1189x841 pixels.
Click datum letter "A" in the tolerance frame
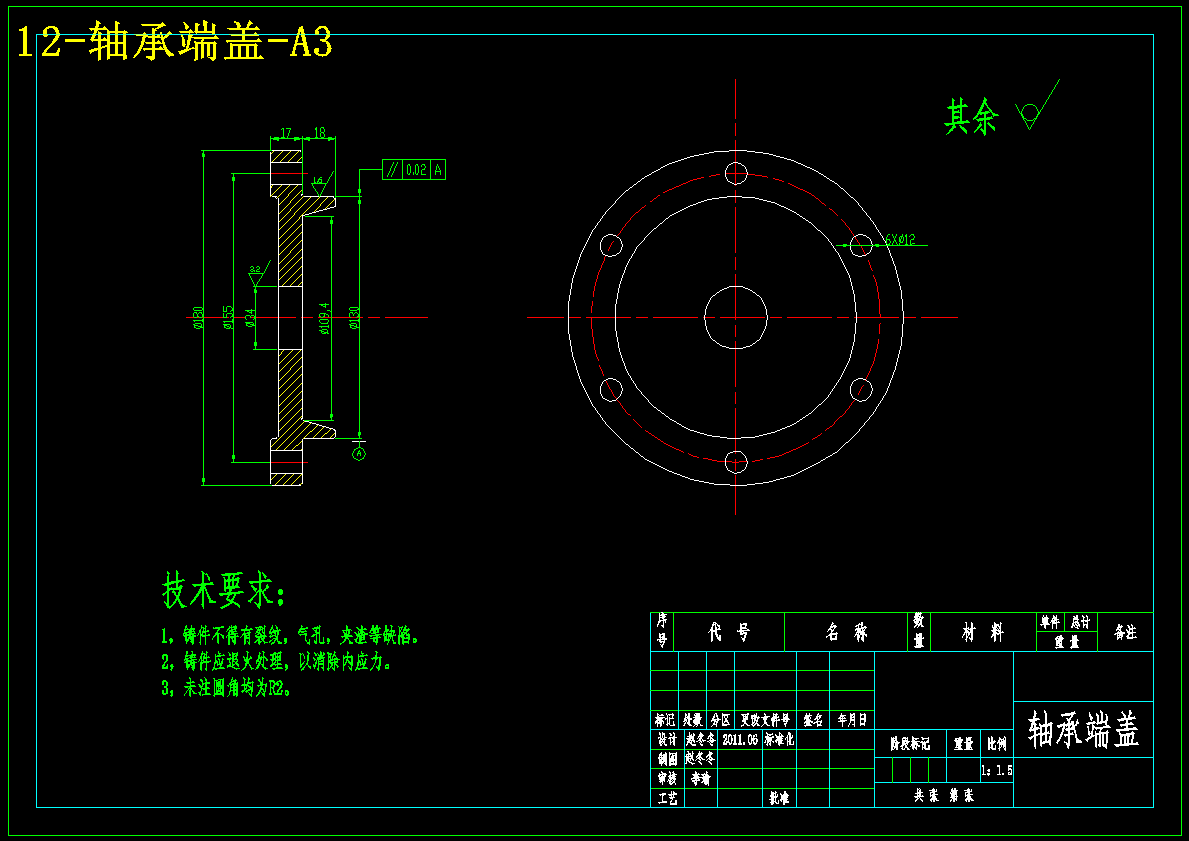point(438,170)
